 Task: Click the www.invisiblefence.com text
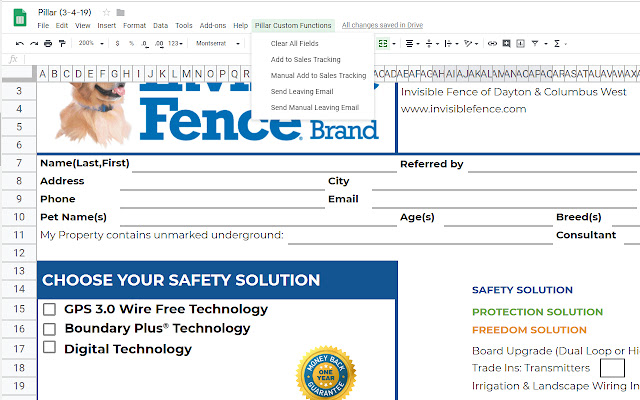coord(463,109)
